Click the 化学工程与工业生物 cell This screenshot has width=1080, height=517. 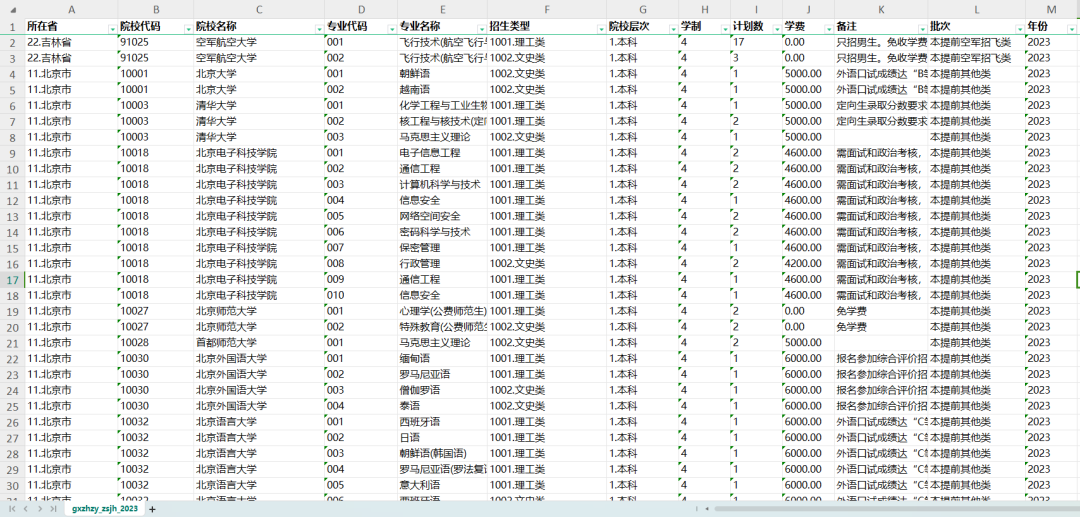tap(442, 105)
